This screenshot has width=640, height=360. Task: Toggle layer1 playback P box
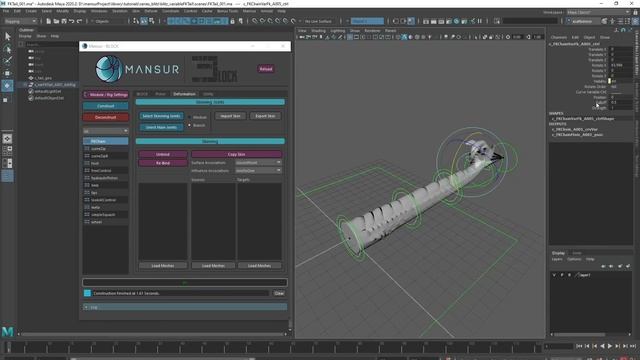562,275
